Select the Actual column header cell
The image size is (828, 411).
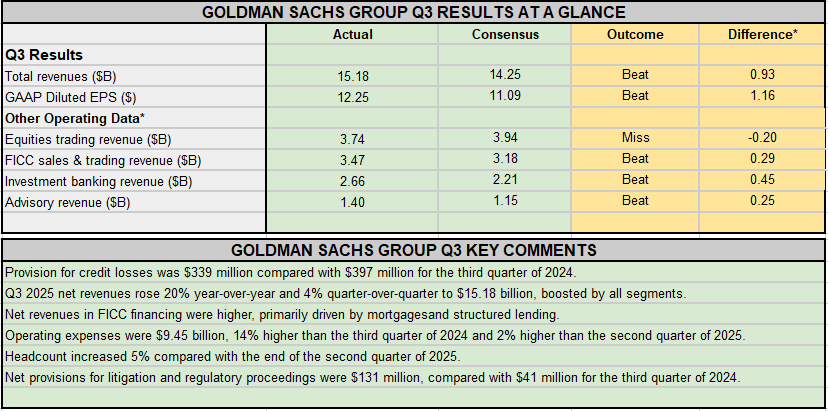point(352,34)
